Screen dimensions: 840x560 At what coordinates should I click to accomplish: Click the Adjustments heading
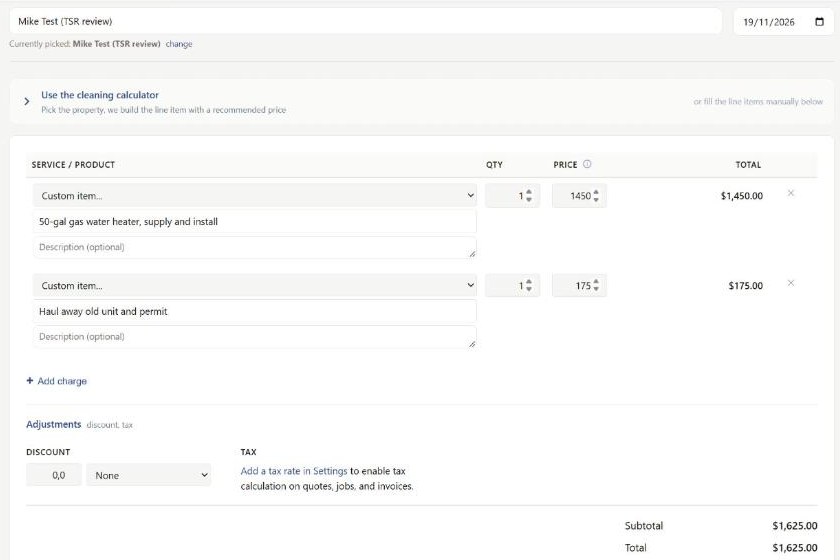pos(54,424)
